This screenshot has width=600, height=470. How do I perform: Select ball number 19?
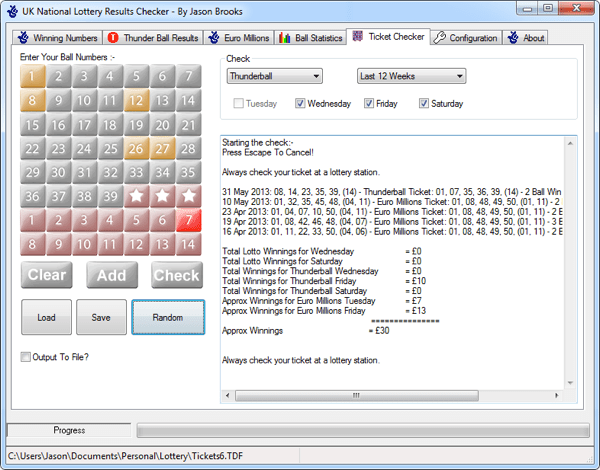coord(136,125)
